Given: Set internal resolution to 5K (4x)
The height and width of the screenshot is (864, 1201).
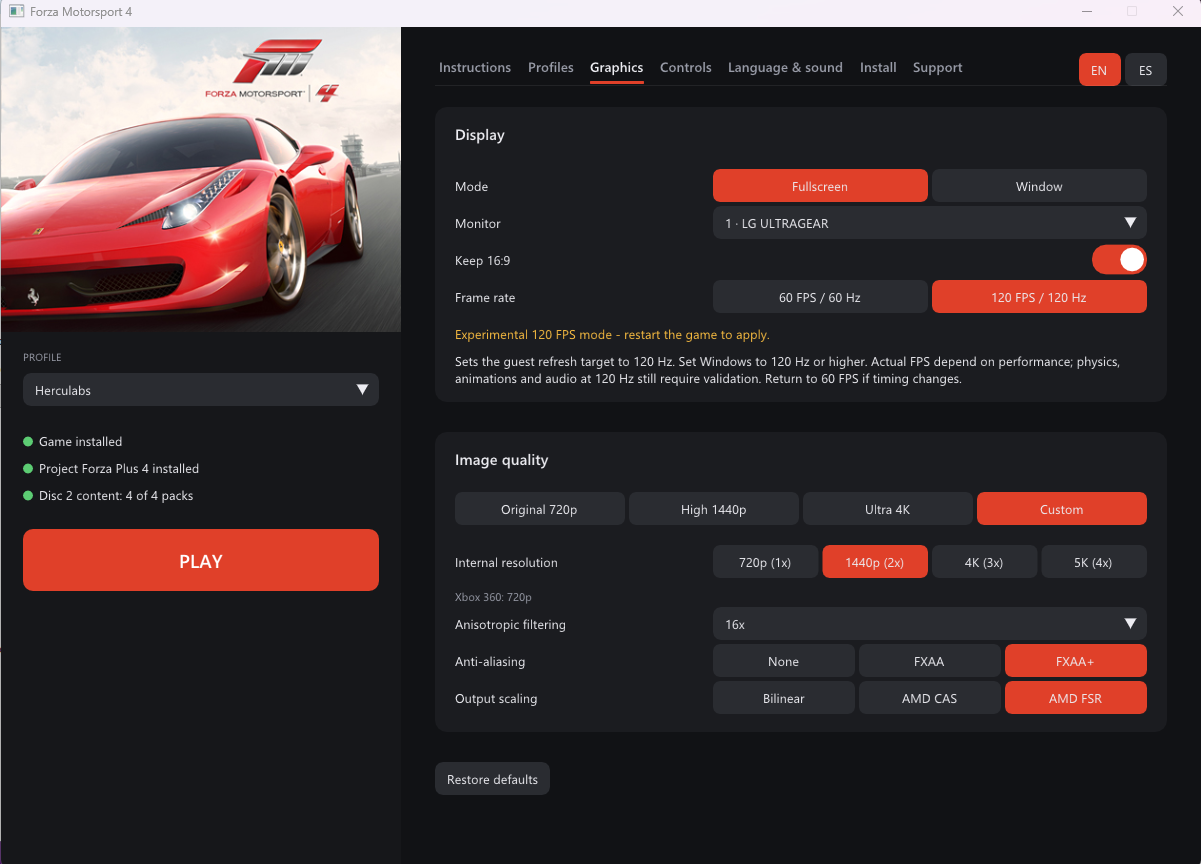Looking at the screenshot, I should coord(1094,562).
